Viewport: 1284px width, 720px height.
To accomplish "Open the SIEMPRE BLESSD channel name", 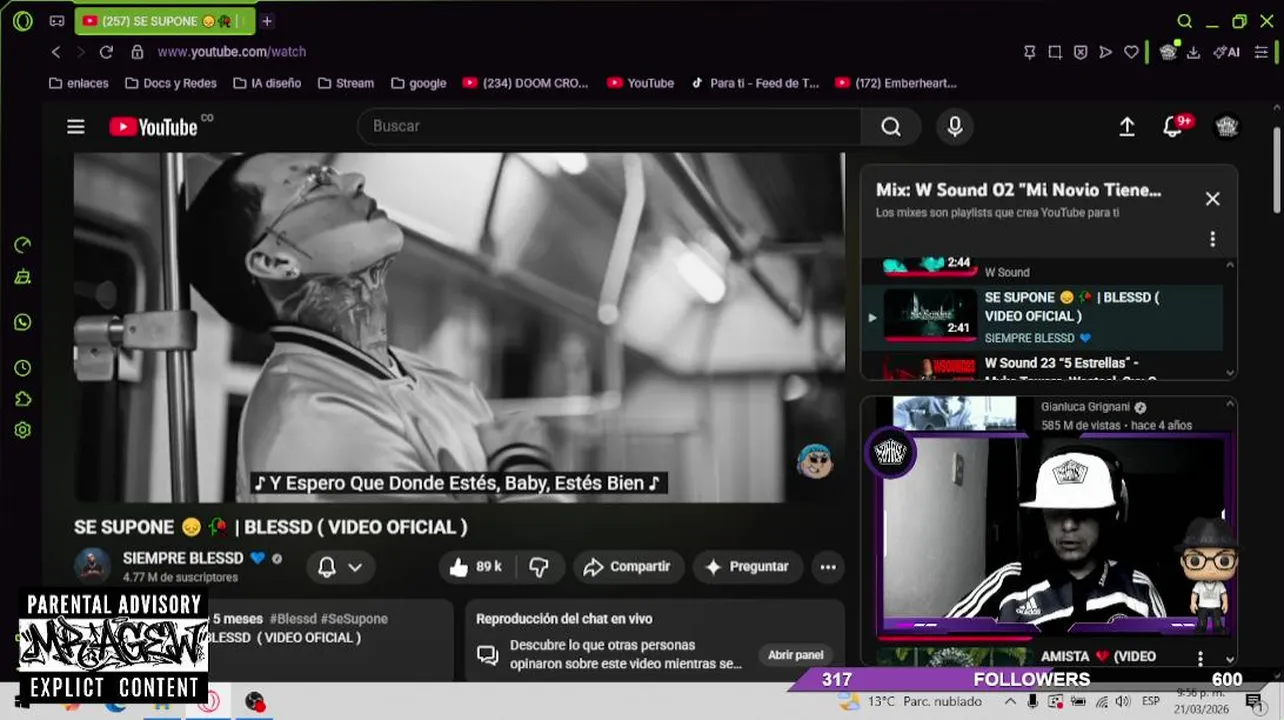I will (183, 558).
